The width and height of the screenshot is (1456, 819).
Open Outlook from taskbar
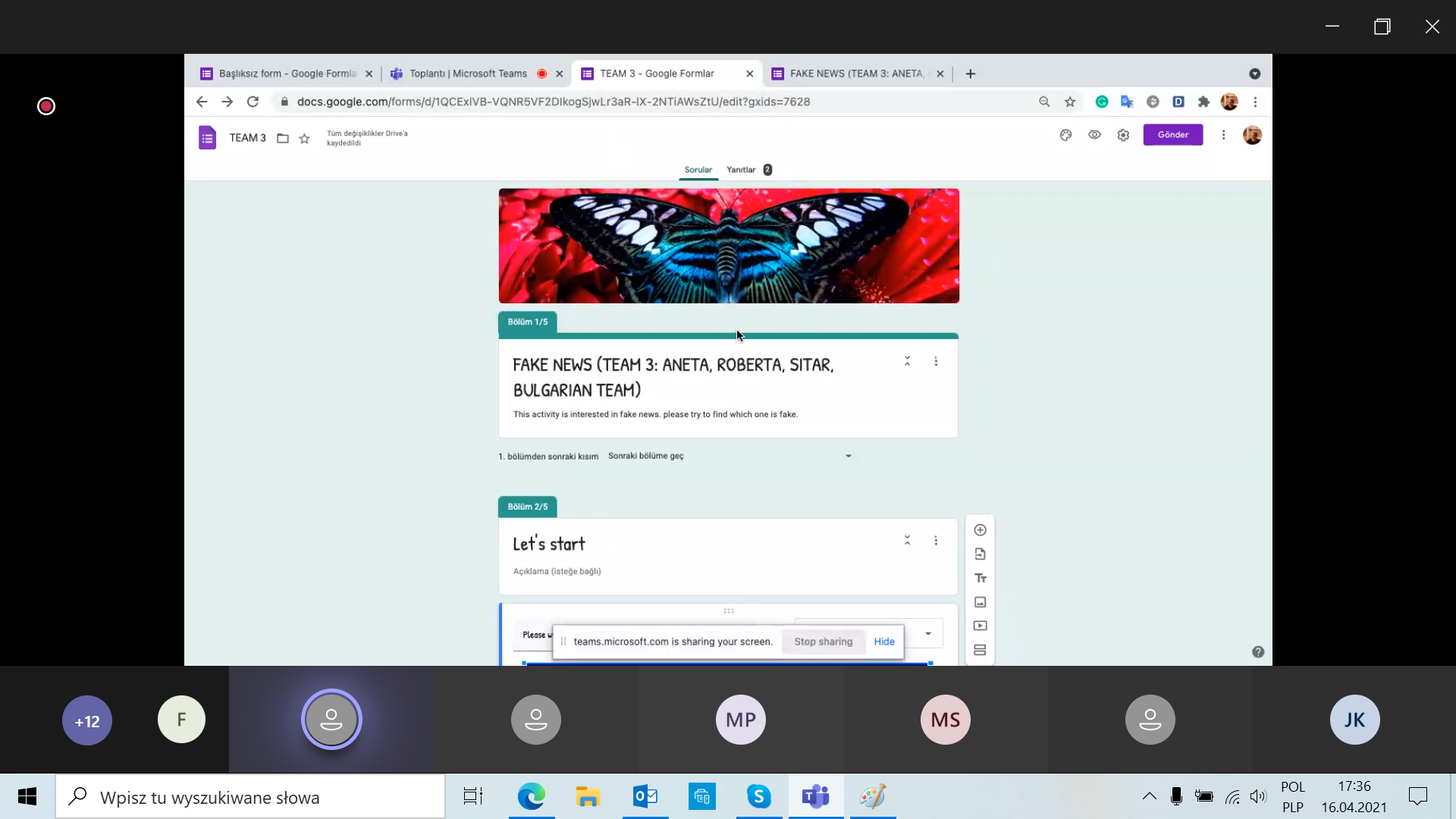click(645, 796)
